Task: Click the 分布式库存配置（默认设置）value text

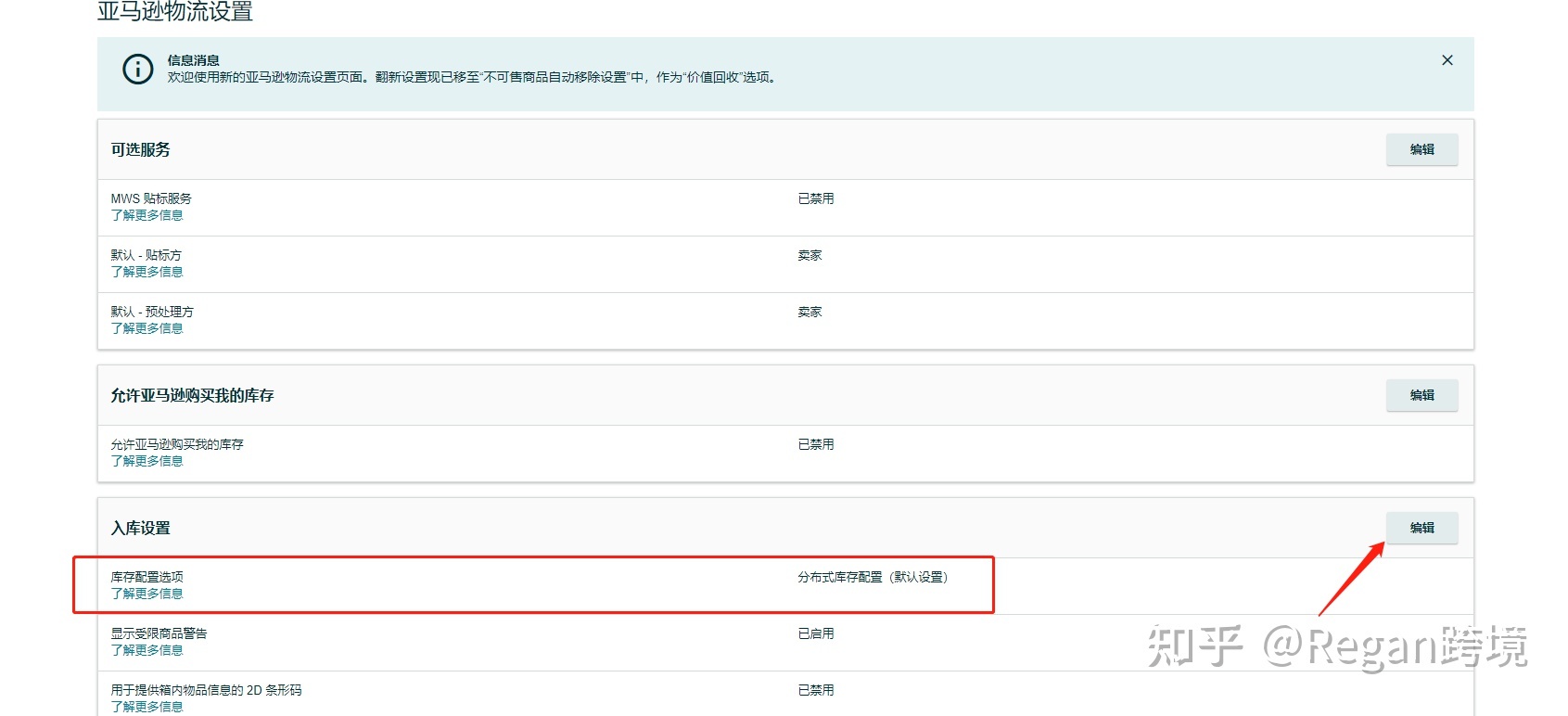Action: click(873, 577)
